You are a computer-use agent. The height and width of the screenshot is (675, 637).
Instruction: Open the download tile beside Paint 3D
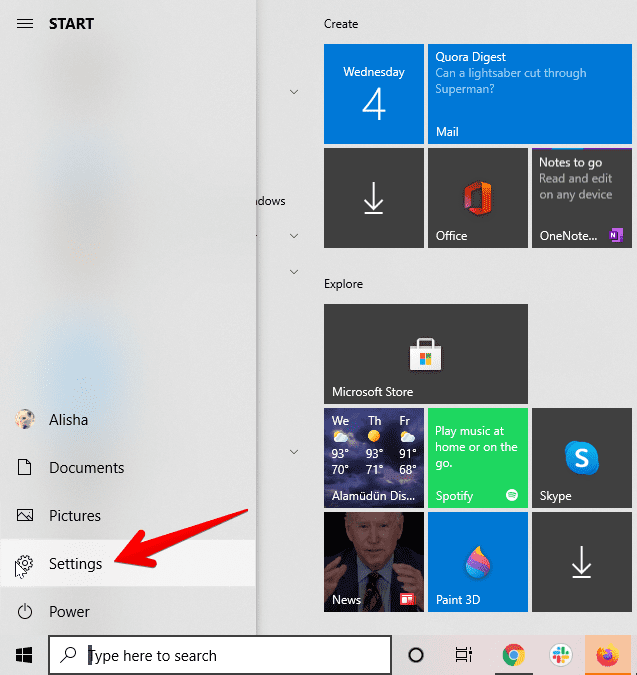tap(582, 562)
